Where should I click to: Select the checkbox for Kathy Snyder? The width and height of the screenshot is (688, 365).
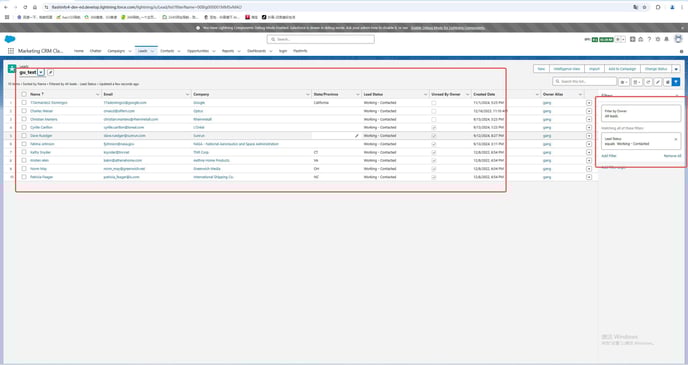pyautogui.click(x=24, y=152)
